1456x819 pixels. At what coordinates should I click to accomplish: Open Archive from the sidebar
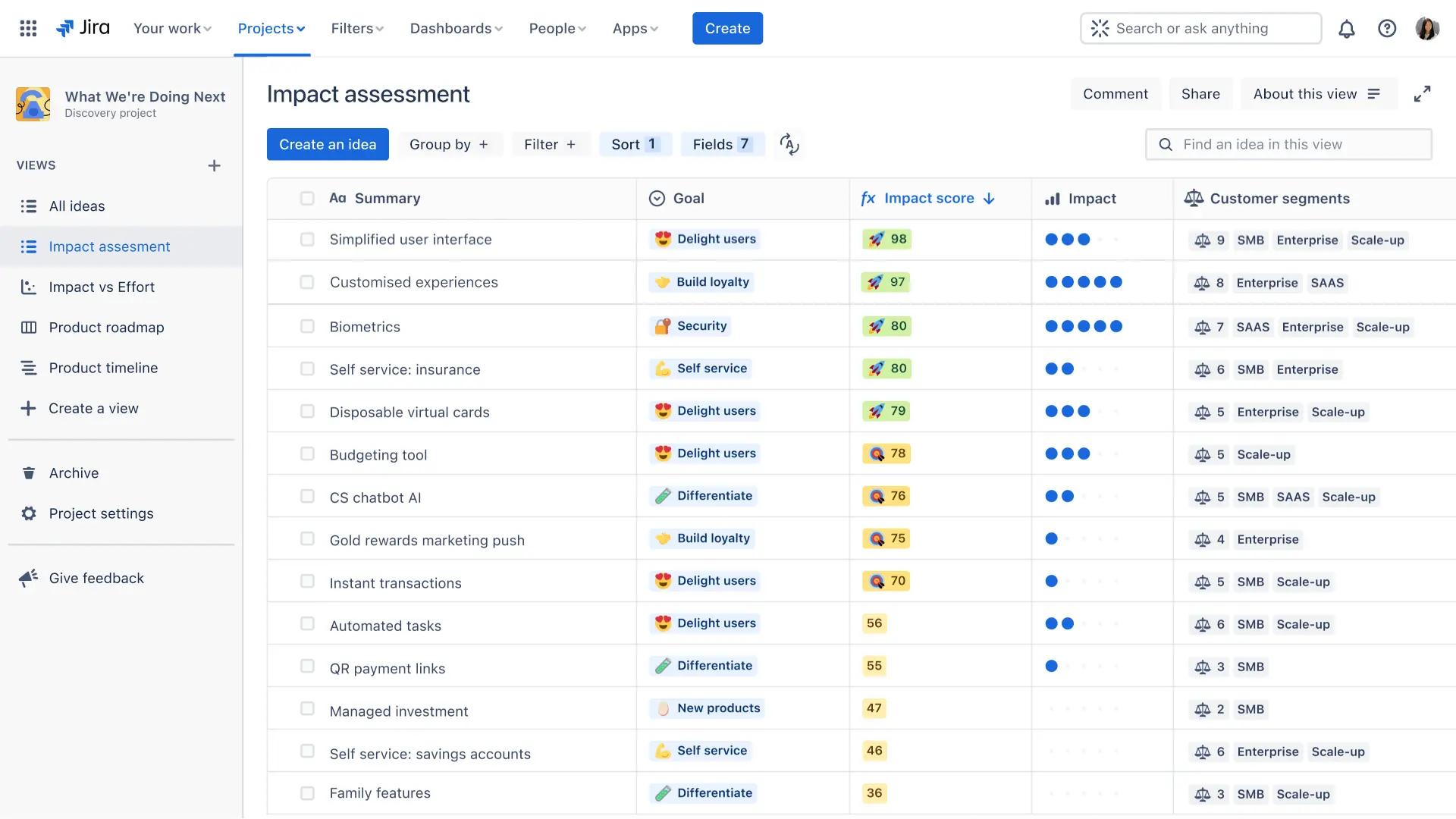74,473
